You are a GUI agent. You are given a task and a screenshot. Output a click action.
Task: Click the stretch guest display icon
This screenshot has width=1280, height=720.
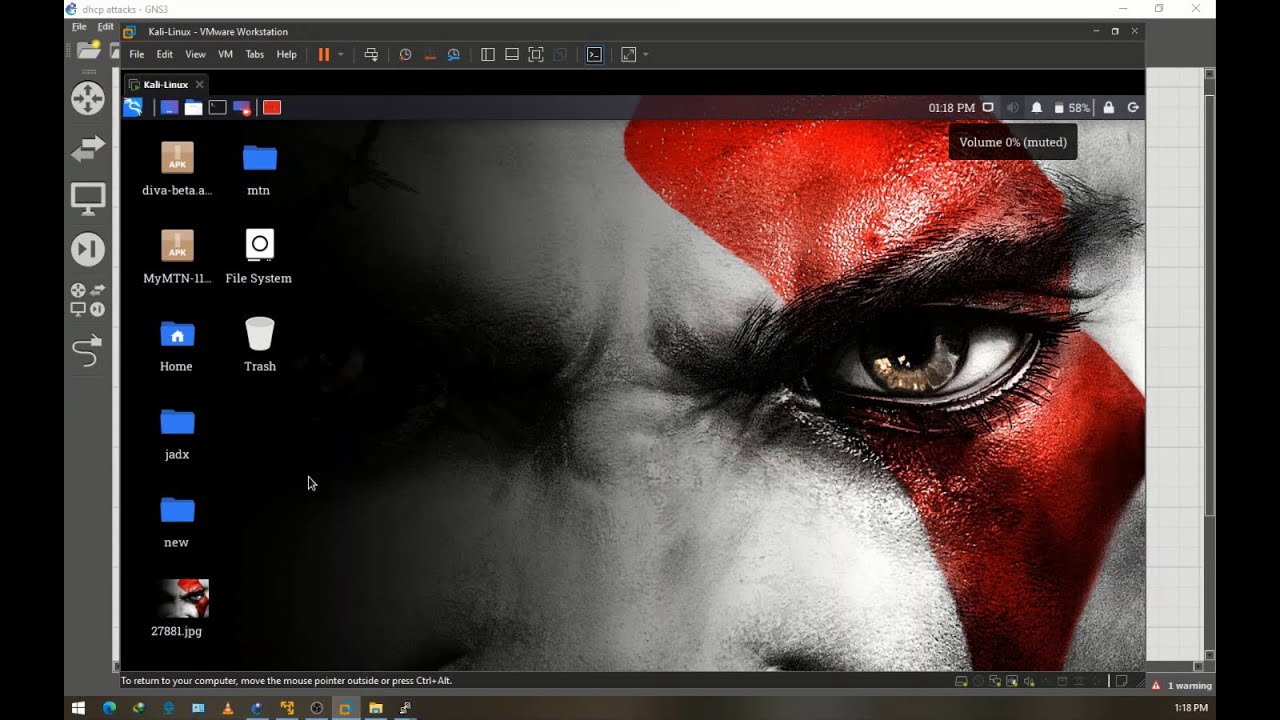coord(629,54)
